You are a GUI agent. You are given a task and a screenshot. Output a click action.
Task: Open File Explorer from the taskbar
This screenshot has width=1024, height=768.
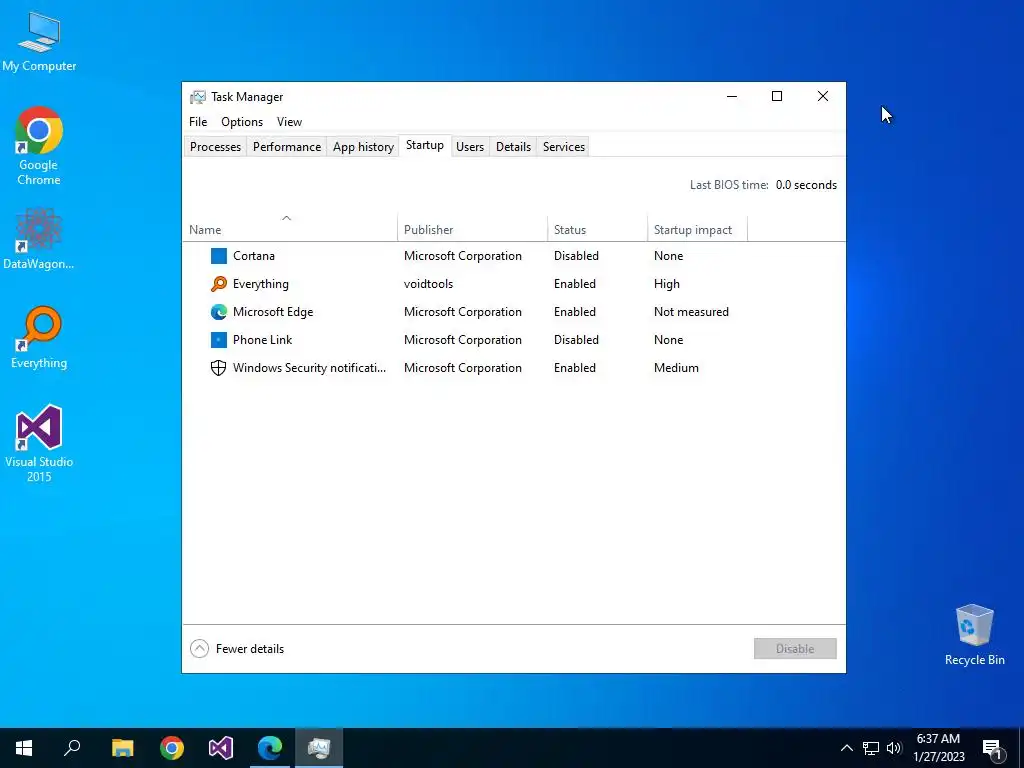[x=122, y=748]
